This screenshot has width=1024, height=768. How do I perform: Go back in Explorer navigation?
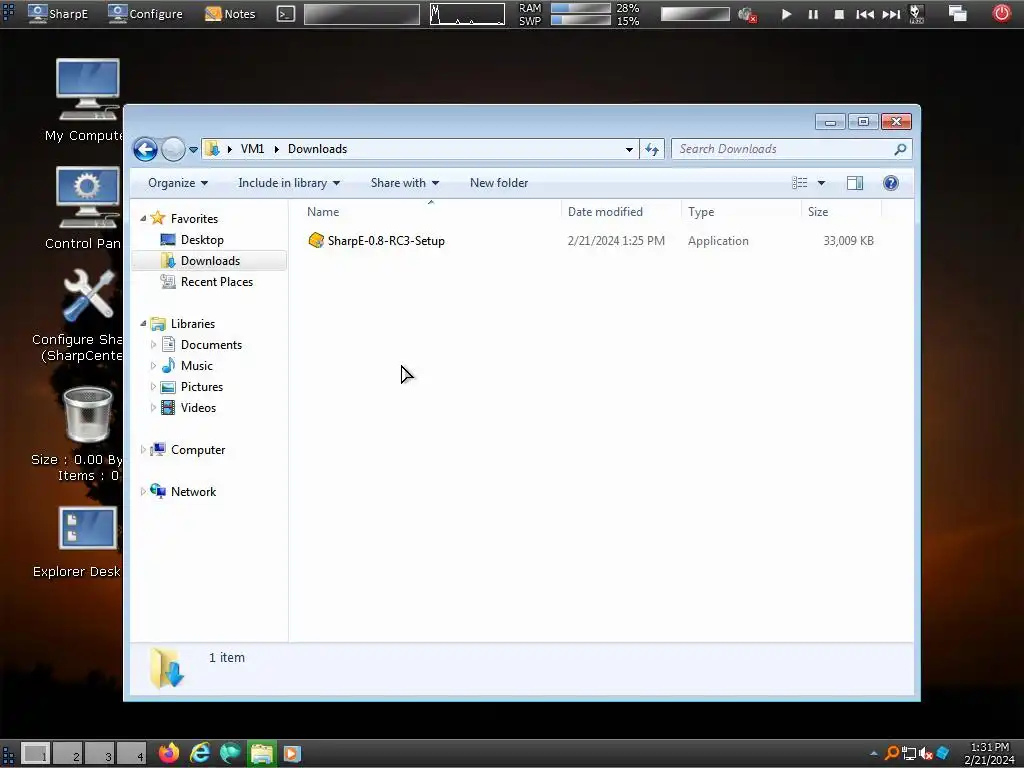tap(145, 150)
